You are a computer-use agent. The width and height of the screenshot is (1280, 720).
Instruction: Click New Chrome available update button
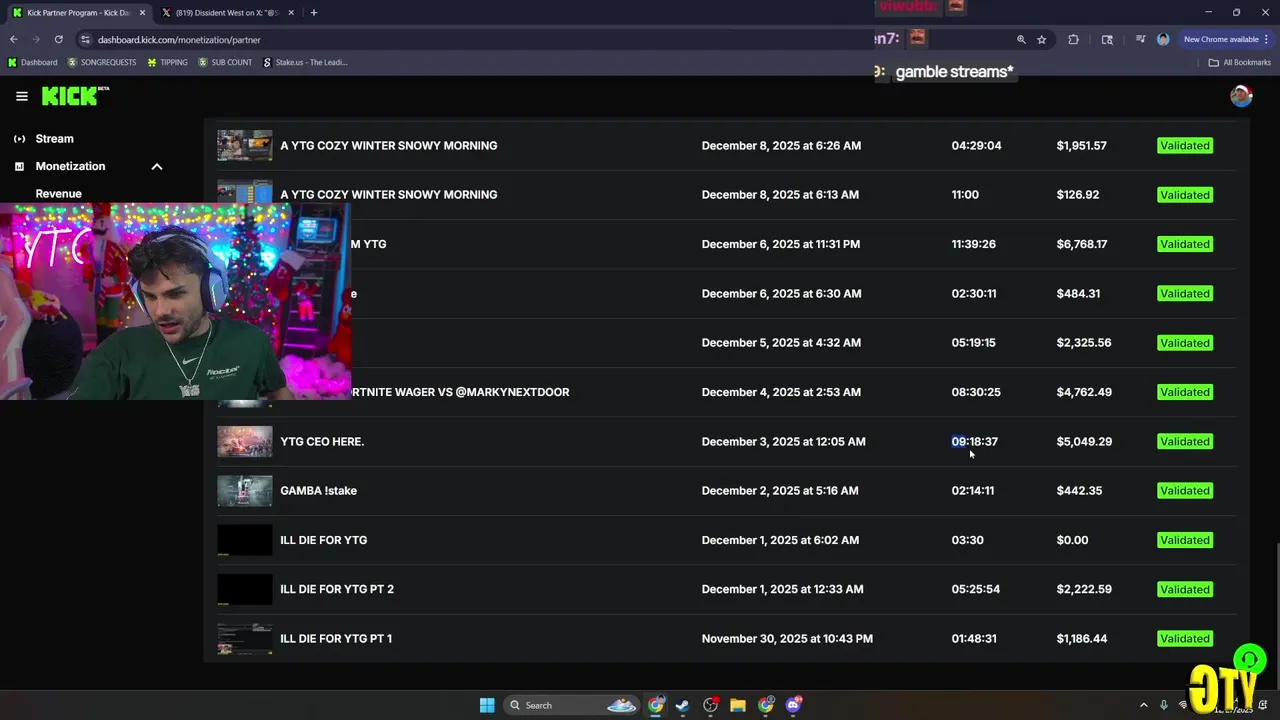pos(1226,39)
